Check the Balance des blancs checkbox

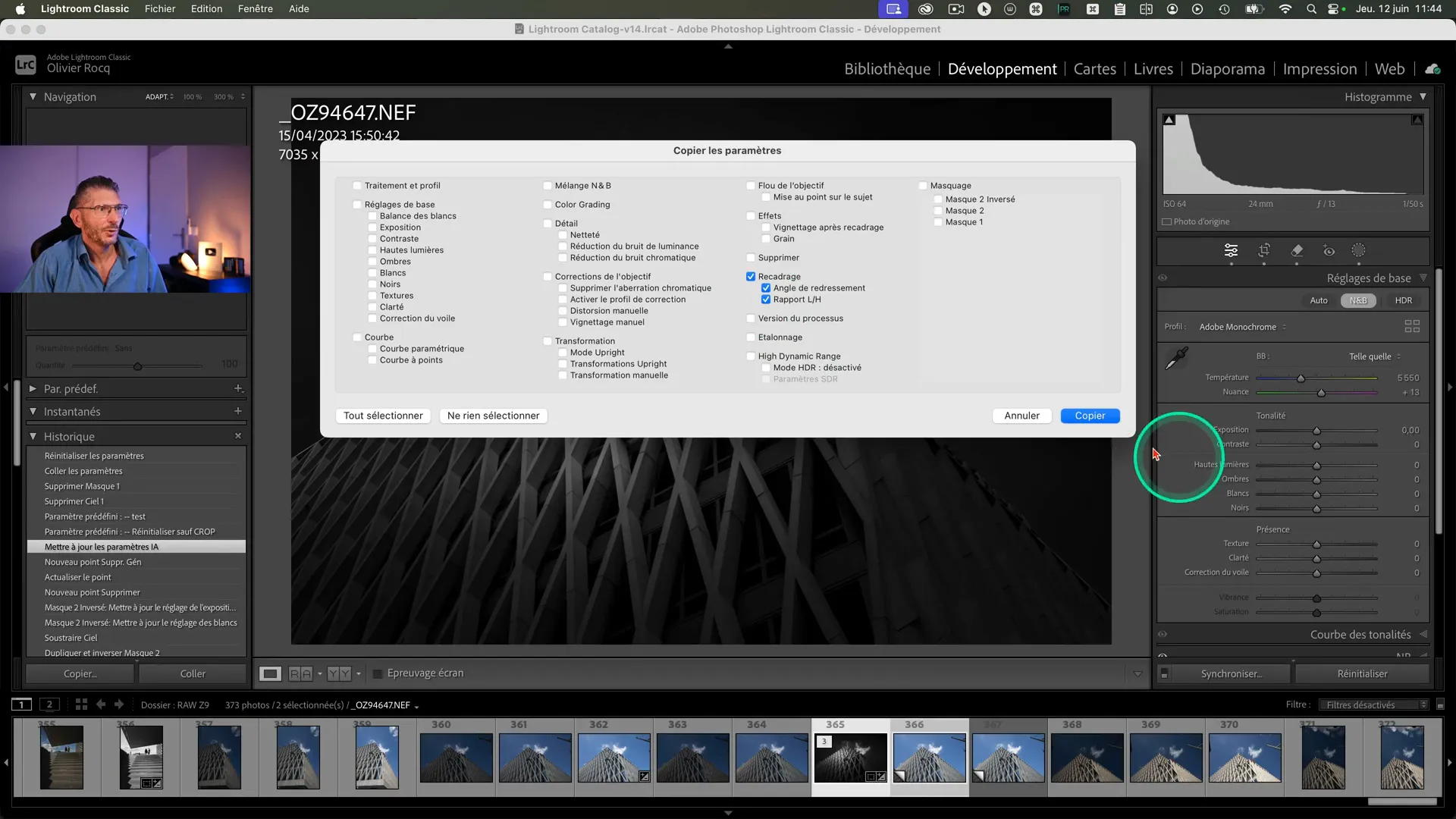pyautogui.click(x=372, y=216)
